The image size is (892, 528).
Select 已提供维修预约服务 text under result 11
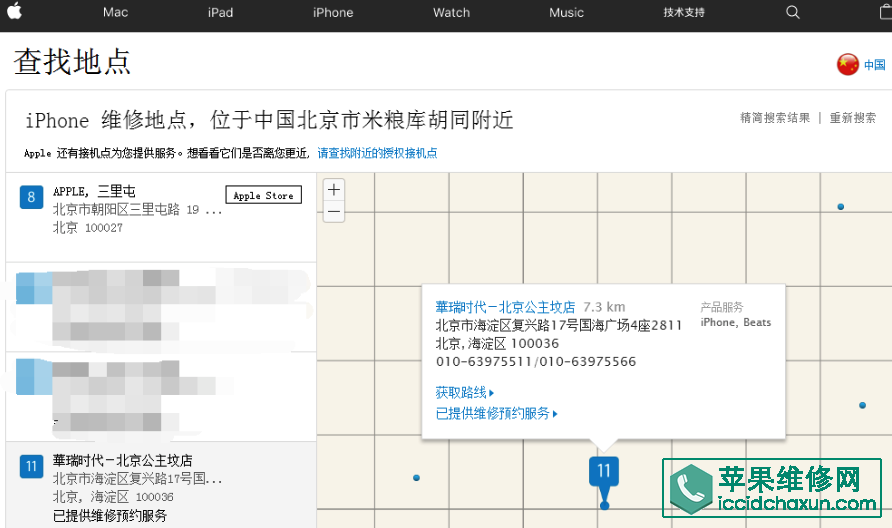click(110, 516)
